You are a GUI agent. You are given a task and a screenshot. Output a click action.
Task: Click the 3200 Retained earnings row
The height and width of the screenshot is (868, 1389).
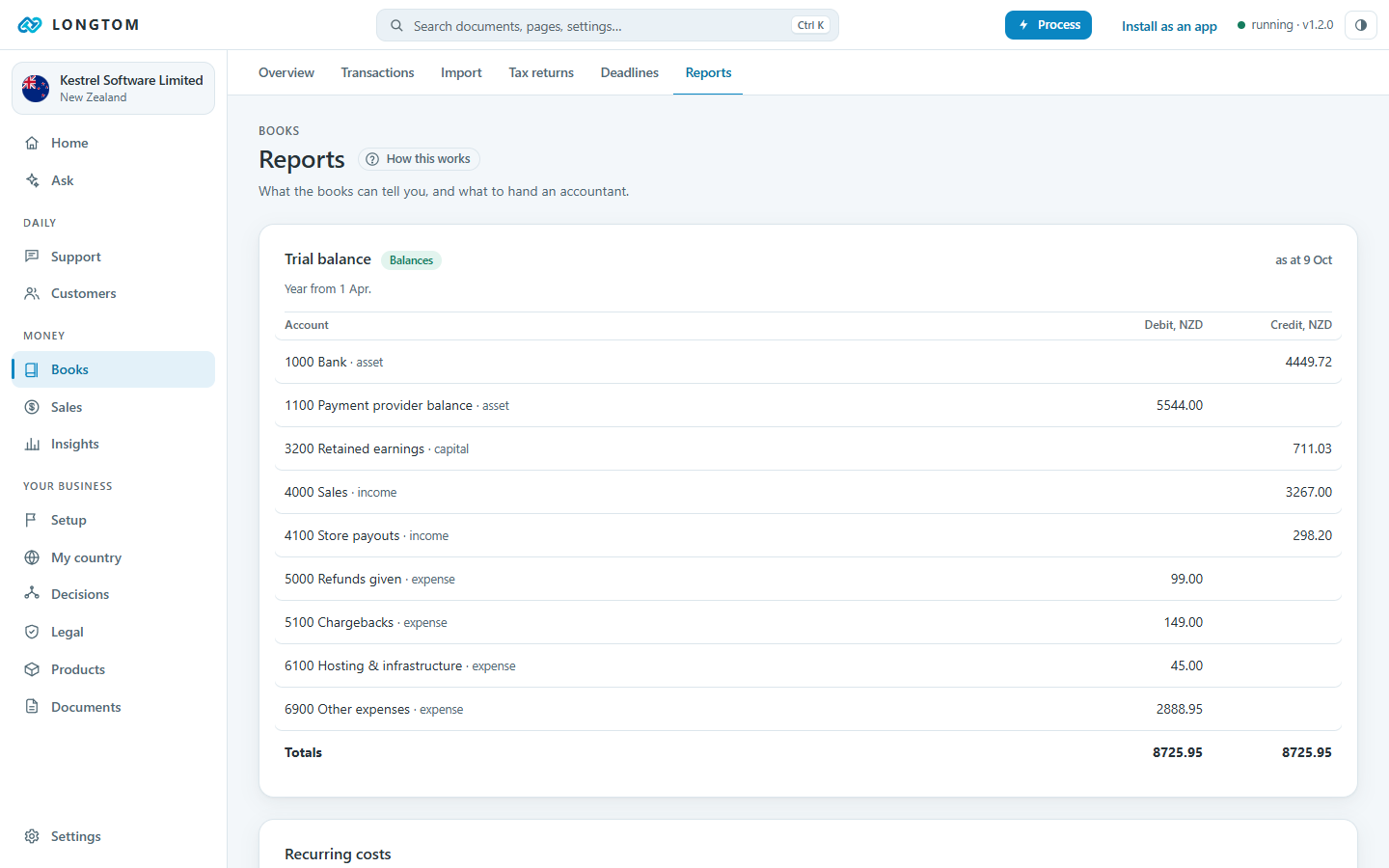[808, 448]
